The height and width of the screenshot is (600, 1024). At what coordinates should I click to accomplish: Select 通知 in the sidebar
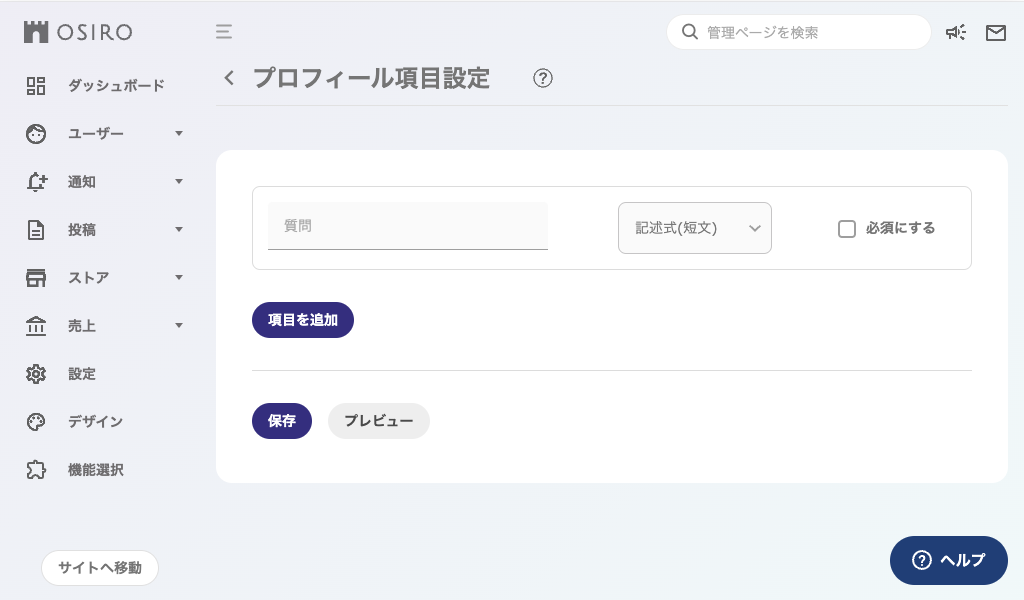(82, 182)
